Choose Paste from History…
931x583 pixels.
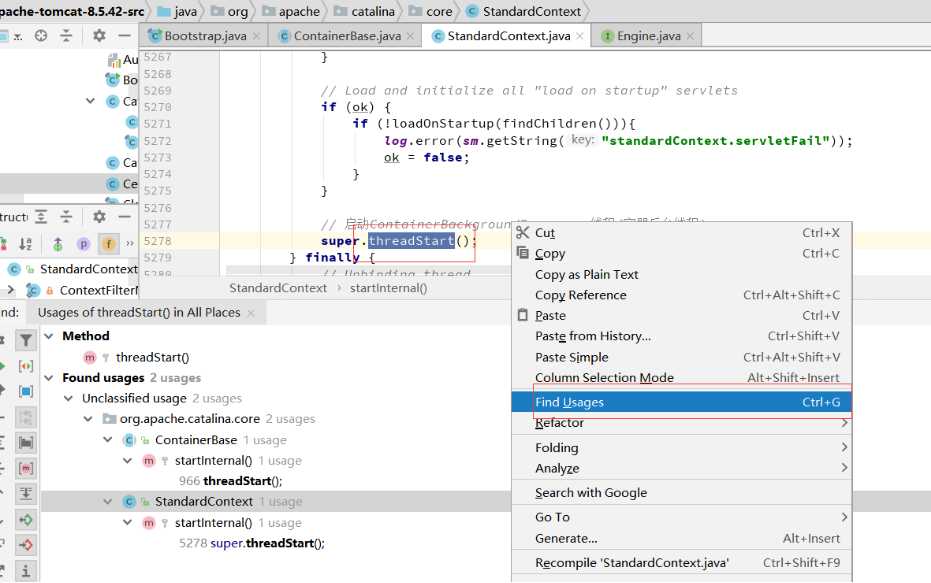point(682,336)
